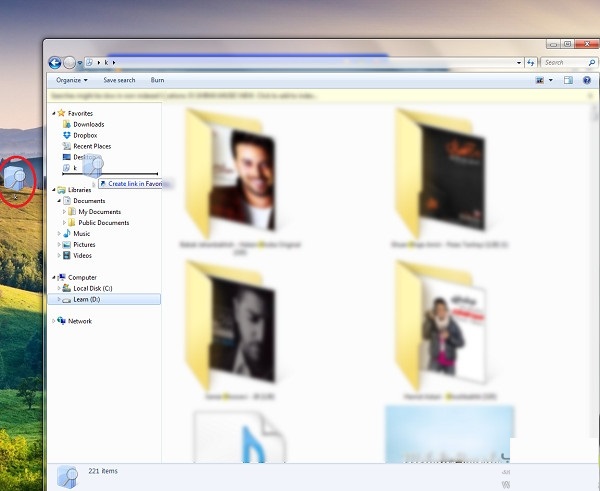Open the change view dropdown
The image size is (600, 491).
click(550, 80)
